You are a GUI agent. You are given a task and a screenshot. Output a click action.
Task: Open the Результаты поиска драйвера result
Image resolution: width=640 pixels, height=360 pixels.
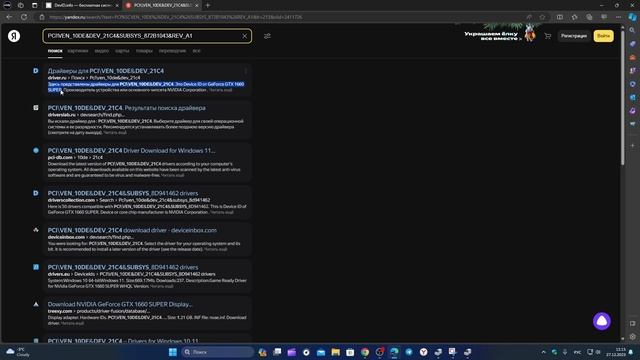tap(127, 108)
